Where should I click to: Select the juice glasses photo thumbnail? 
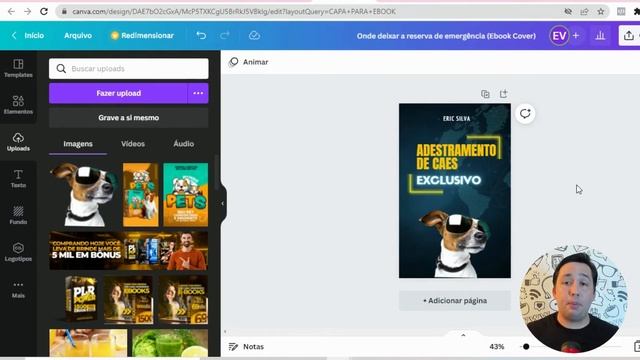(88, 343)
